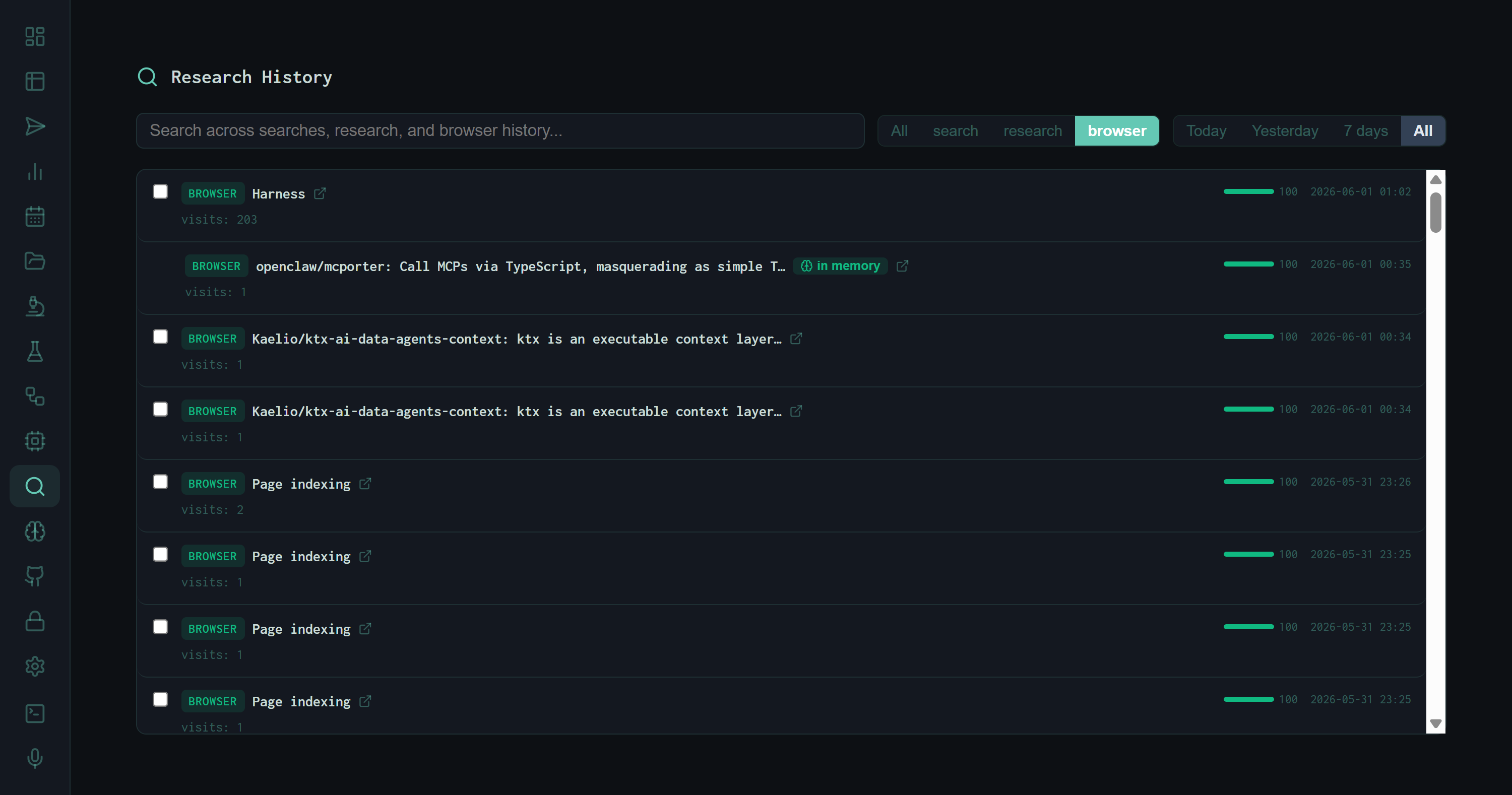Click the score bar of mcporter entry
1512x795 pixels.
coord(1248,264)
